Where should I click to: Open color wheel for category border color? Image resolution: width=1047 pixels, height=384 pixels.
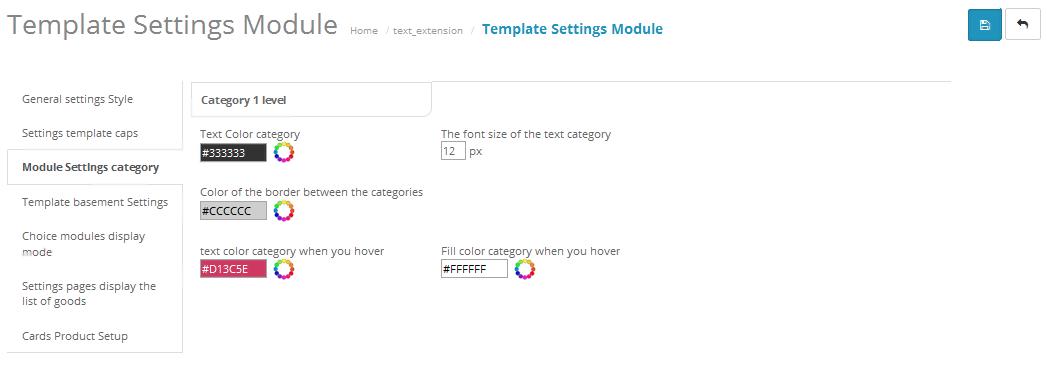tap(284, 211)
